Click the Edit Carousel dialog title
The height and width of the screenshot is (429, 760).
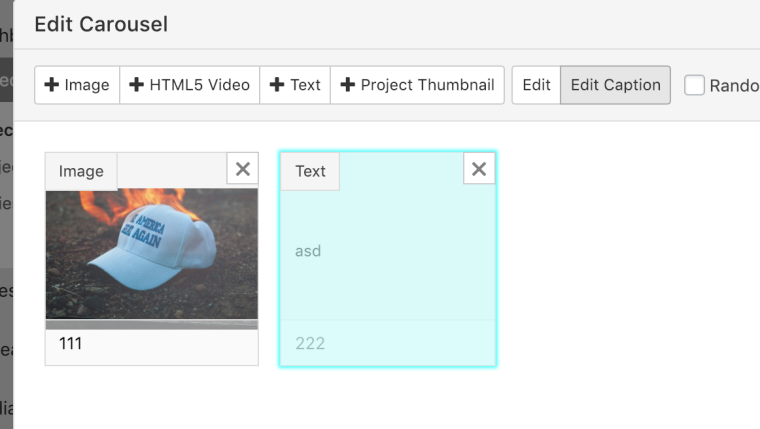tap(101, 24)
